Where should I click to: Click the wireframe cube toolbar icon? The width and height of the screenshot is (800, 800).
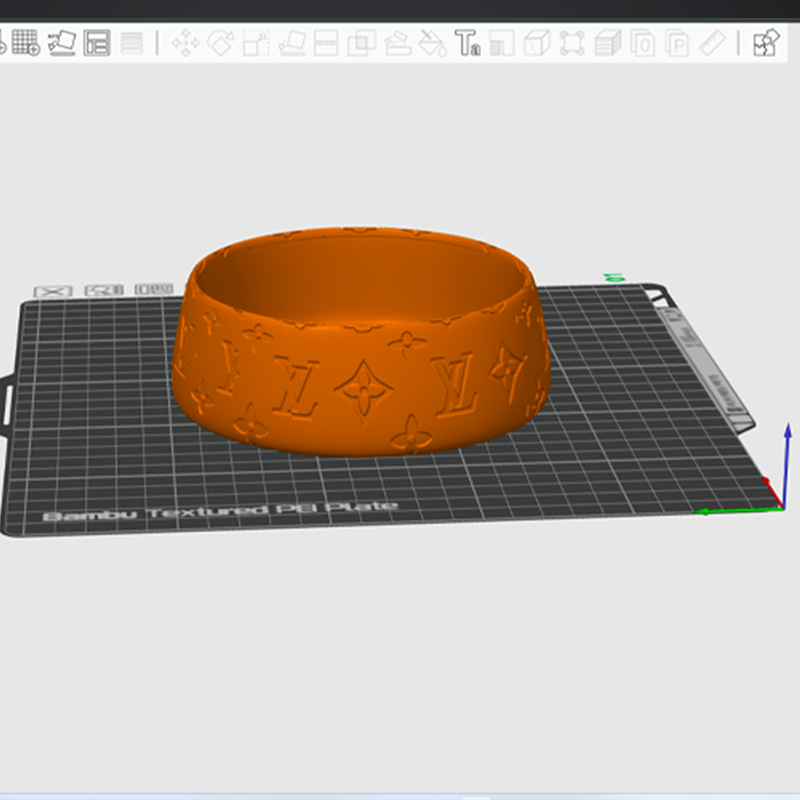click(x=537, y=42)
